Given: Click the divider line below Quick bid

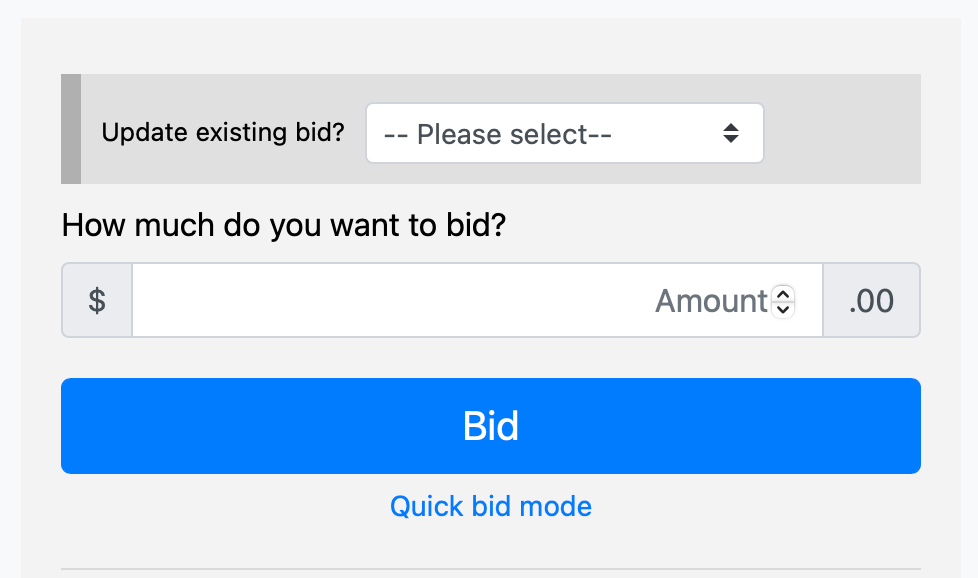Looking at the screenshot, I should point(490,569).
